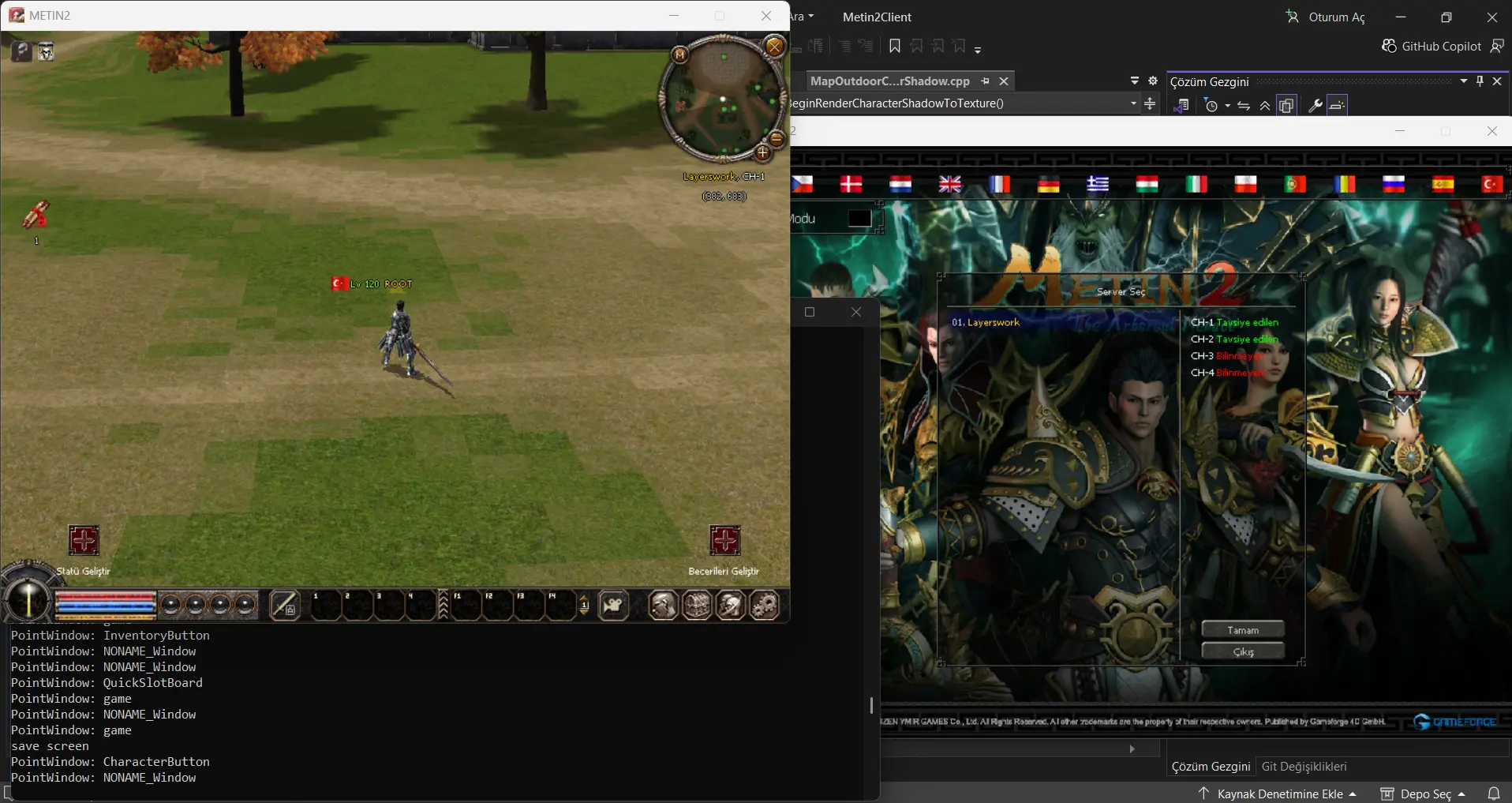Image resolution: width=1512 pixels, height=803 pixels.
Task: Open the inventory chest button
Action: [x=697, y=606]
